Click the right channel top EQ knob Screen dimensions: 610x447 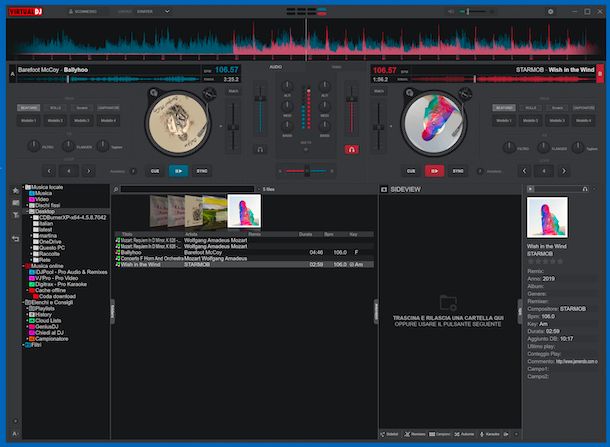(325, 86)
